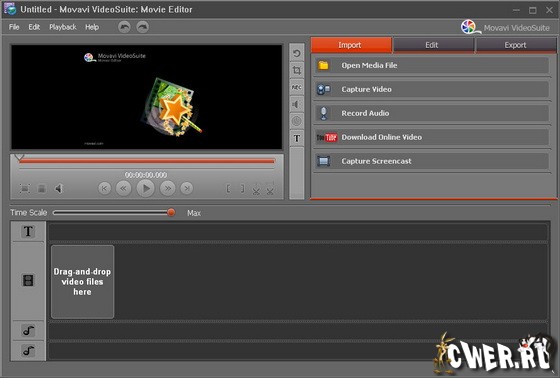560x378 pixels.
Task: Open the Playback menu
Action: [63, 27]
